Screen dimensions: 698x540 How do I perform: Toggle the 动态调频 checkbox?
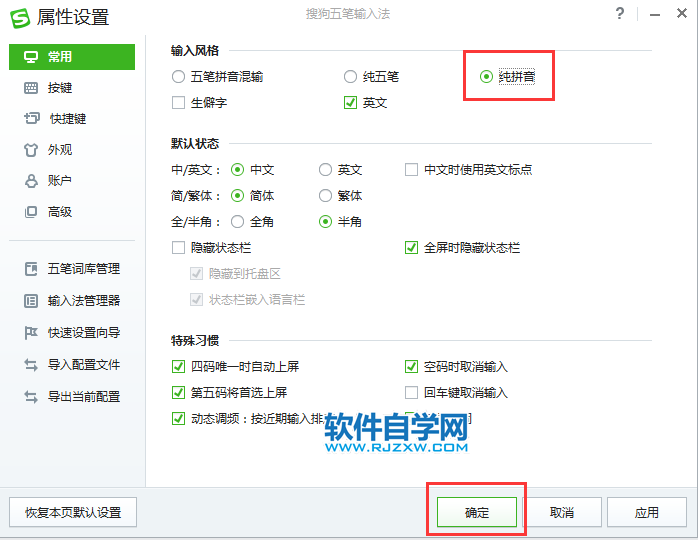point(178,418)
